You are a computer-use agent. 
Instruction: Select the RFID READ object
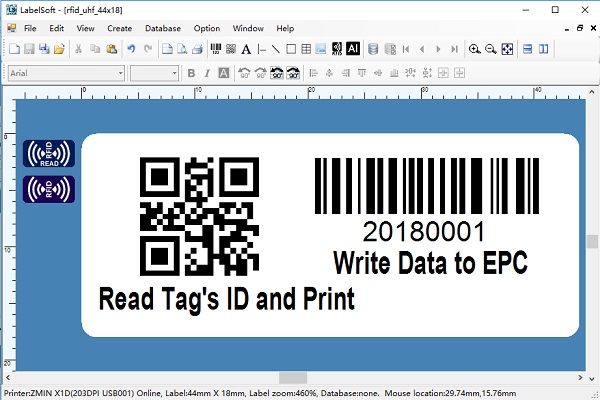pyautogui.click(x=49, y=153)
